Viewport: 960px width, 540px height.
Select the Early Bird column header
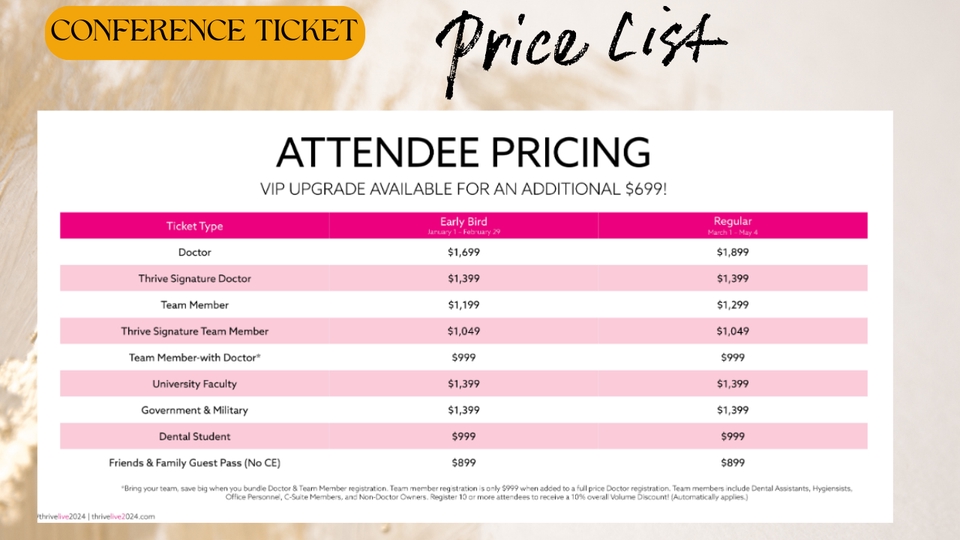click(463, 224)
